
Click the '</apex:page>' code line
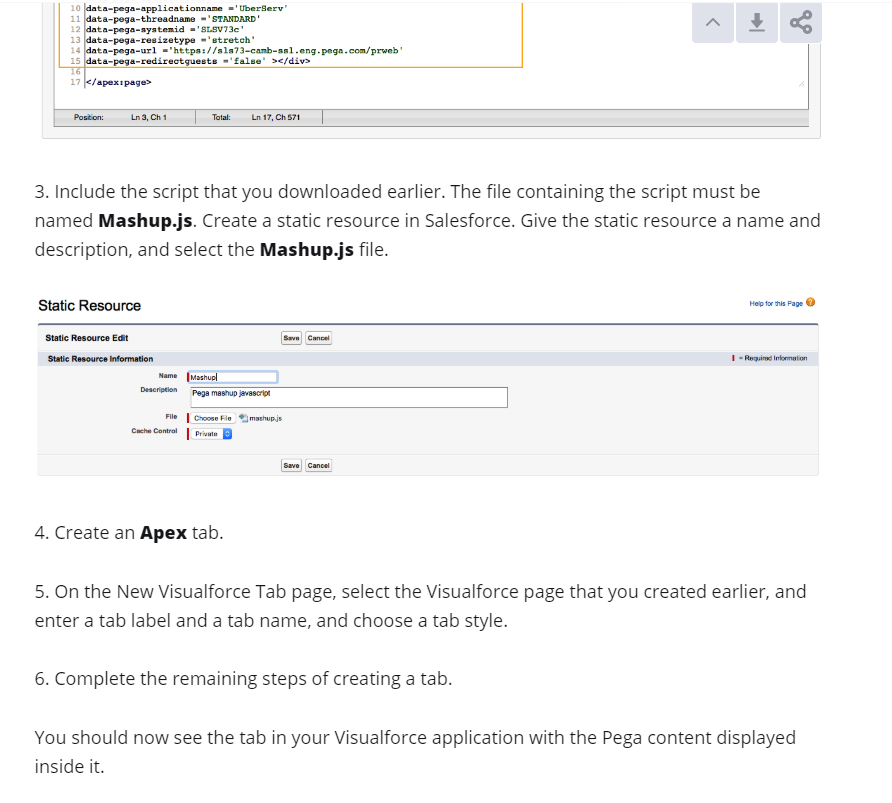coord(118,82)
